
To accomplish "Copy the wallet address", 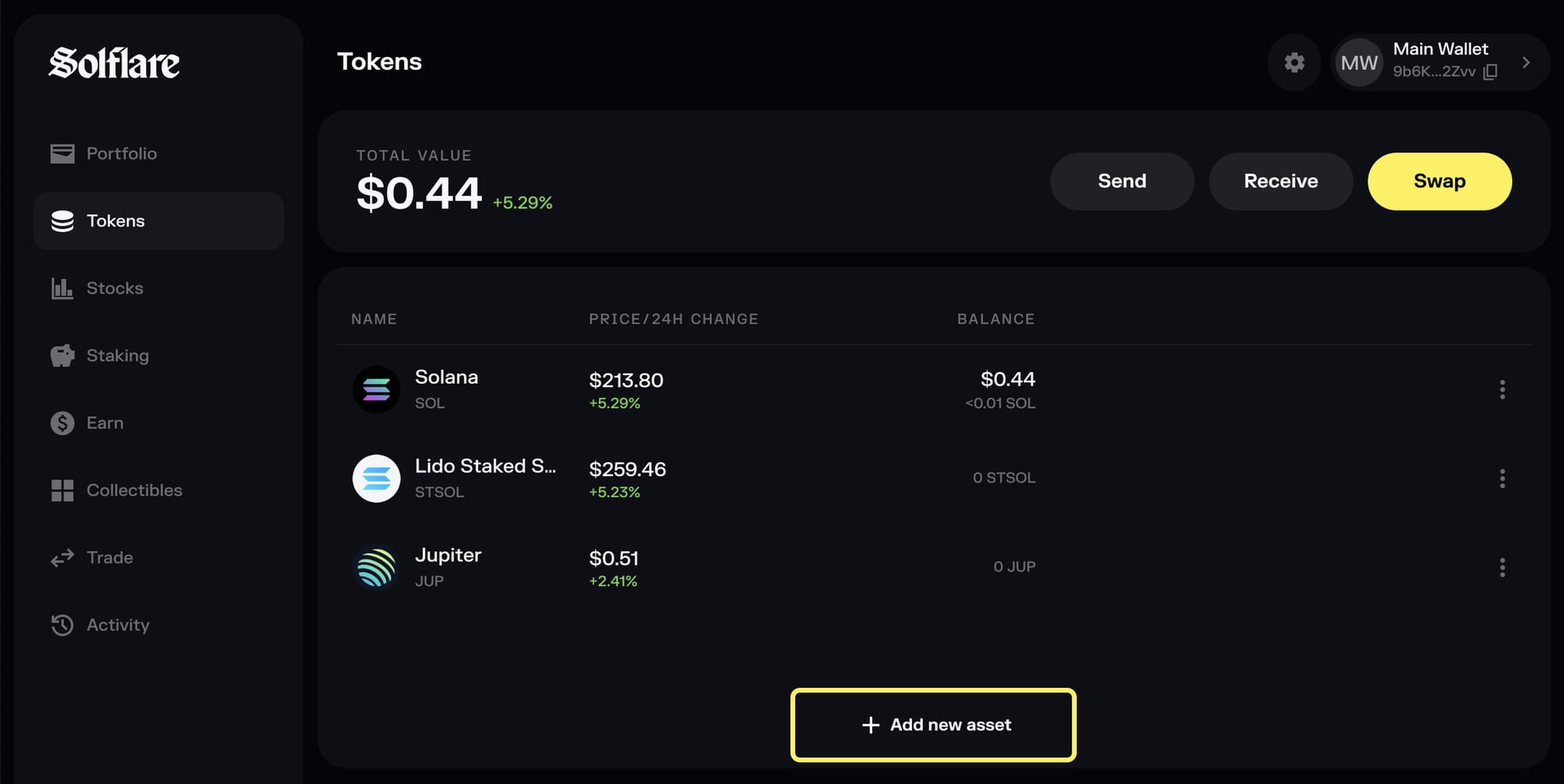I will 1491,73.
